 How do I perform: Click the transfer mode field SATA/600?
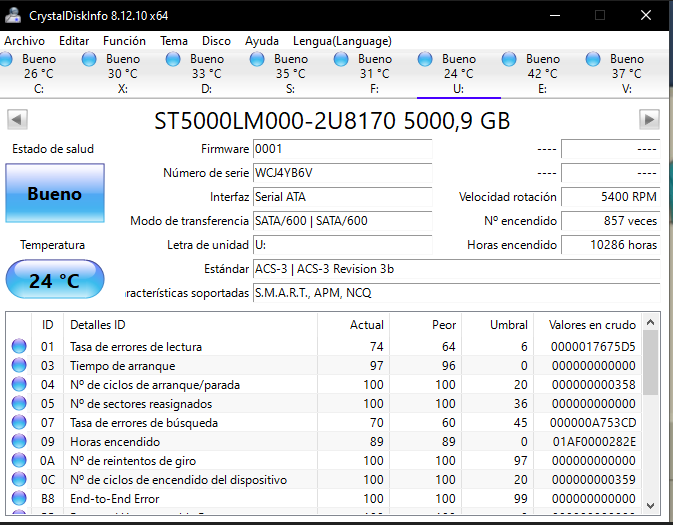click(343, 221)
